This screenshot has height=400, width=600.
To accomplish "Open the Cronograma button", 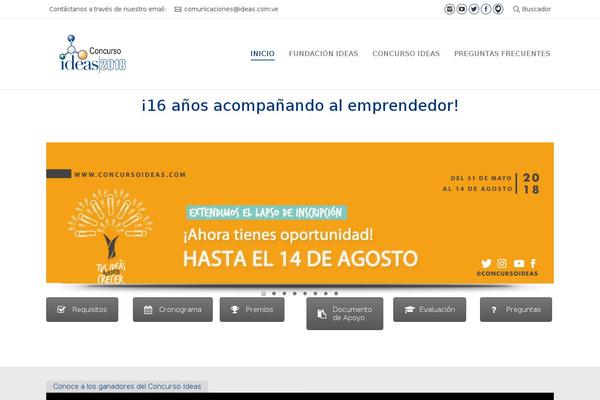I will [173, 309].
